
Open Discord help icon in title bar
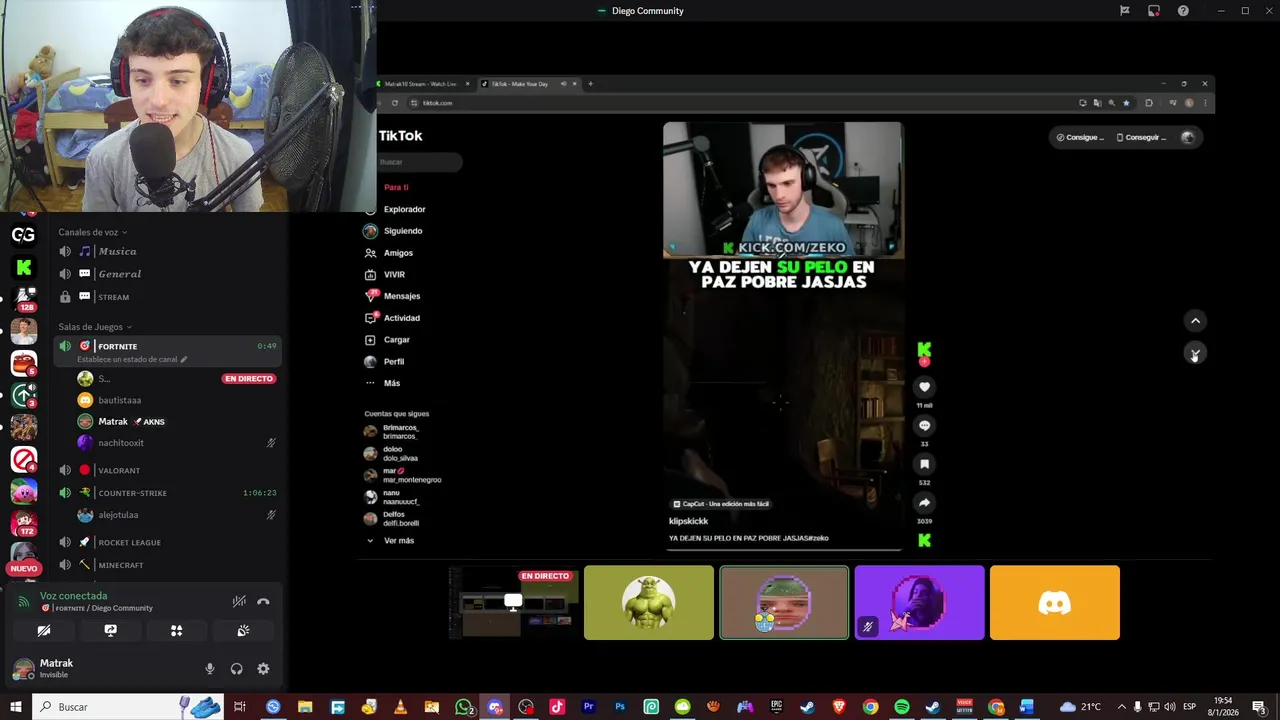[1183, 11]
